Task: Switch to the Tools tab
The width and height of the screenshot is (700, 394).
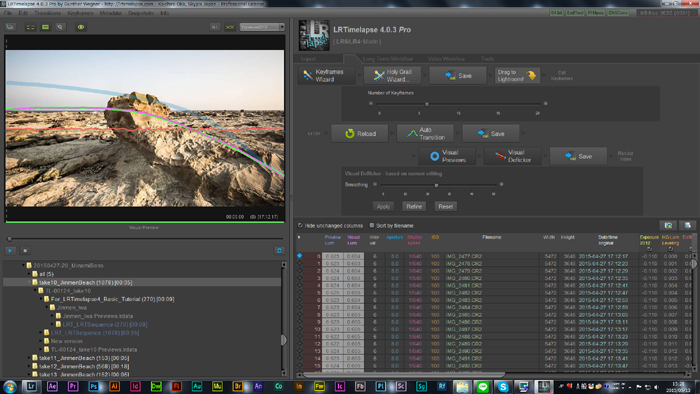Action: pyautogui.click(x=488, y=59)
